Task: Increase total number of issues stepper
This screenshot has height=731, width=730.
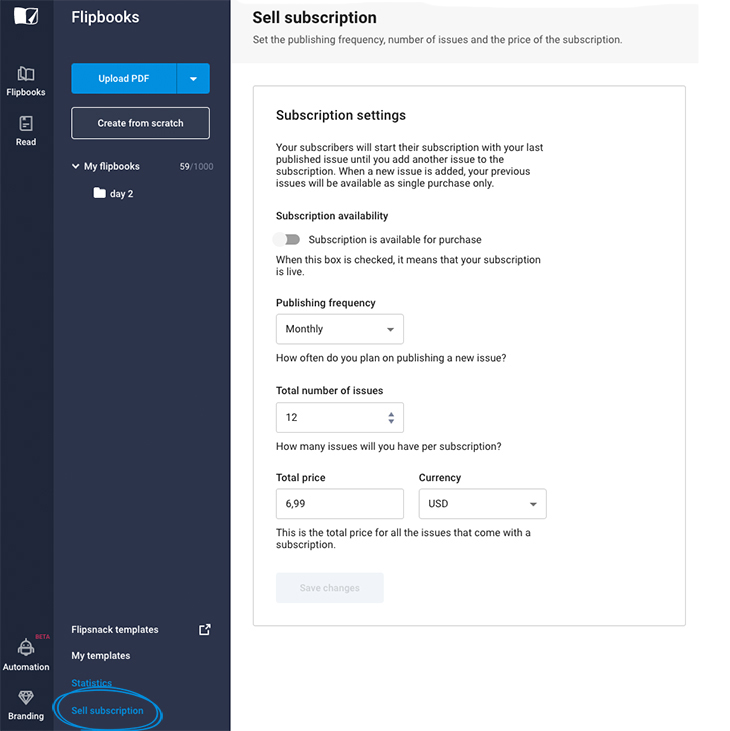Action: click(x=391, y=414)
